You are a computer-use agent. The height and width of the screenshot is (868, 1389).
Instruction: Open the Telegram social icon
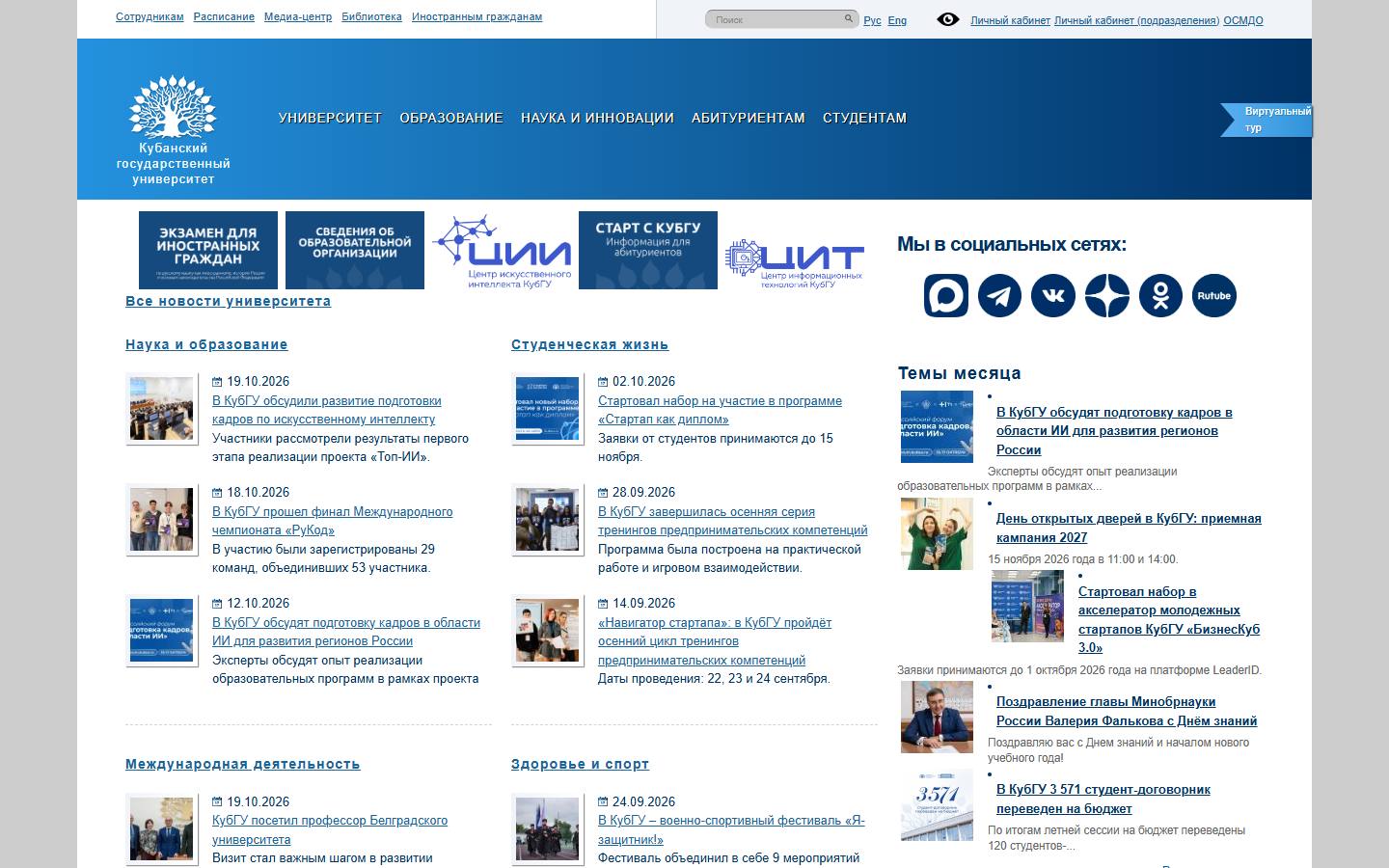tap(999, 296)
